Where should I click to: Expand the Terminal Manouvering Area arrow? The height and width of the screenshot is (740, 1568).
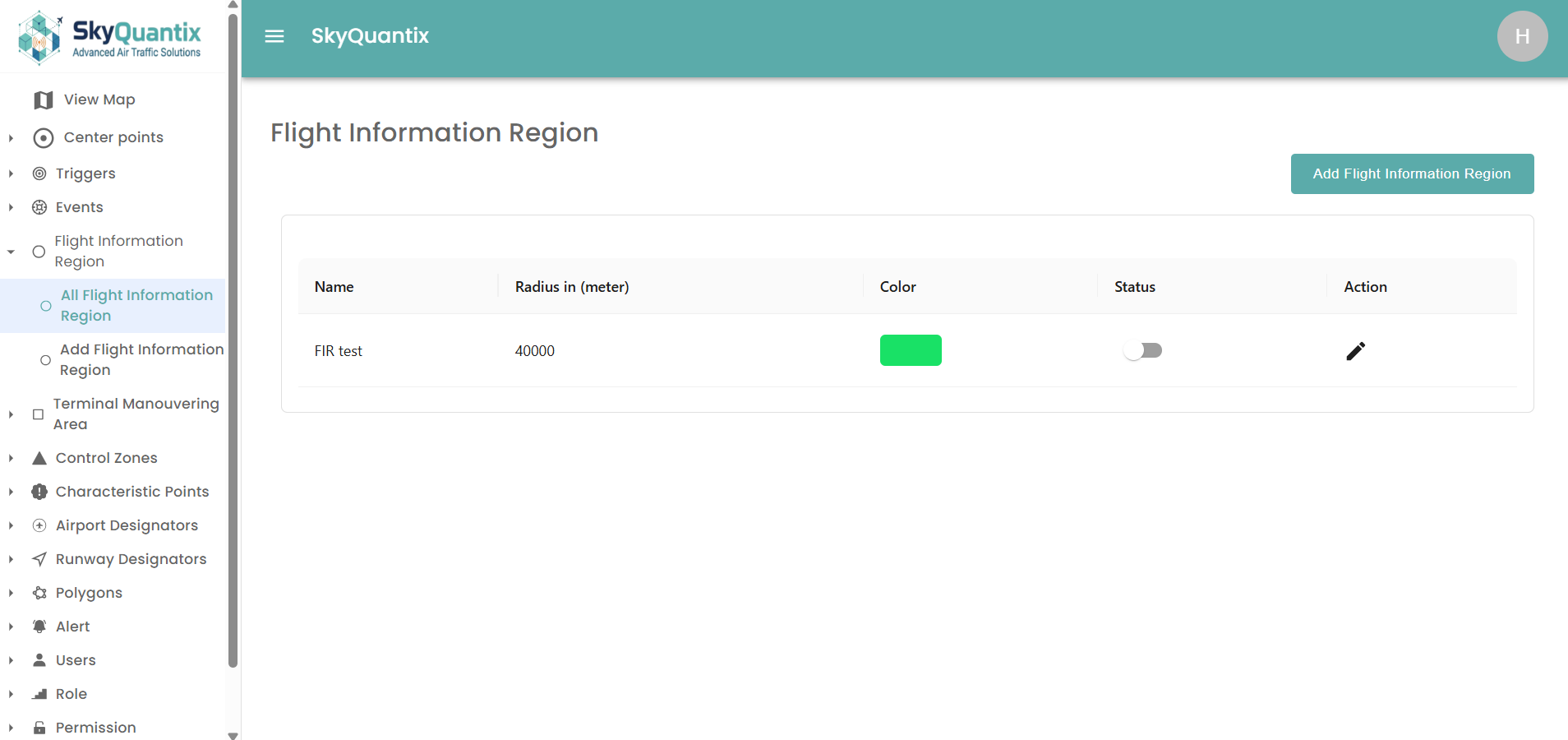point(11,414)
